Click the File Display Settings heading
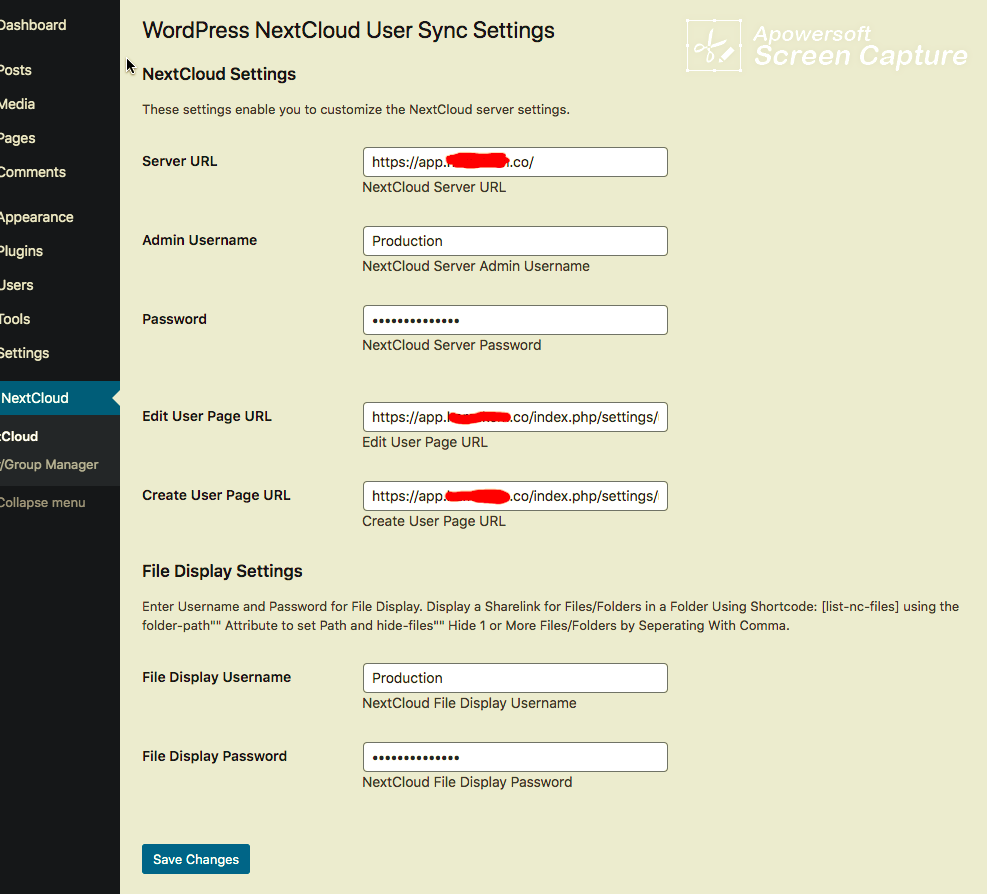Viewport: 987px width, 894px height. pos(222,571)
